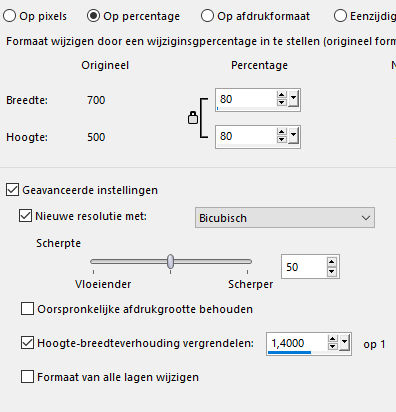Decrease Hoogte percentage with down arrow
This screenshot has width=396, height=412.
point(281,140)
